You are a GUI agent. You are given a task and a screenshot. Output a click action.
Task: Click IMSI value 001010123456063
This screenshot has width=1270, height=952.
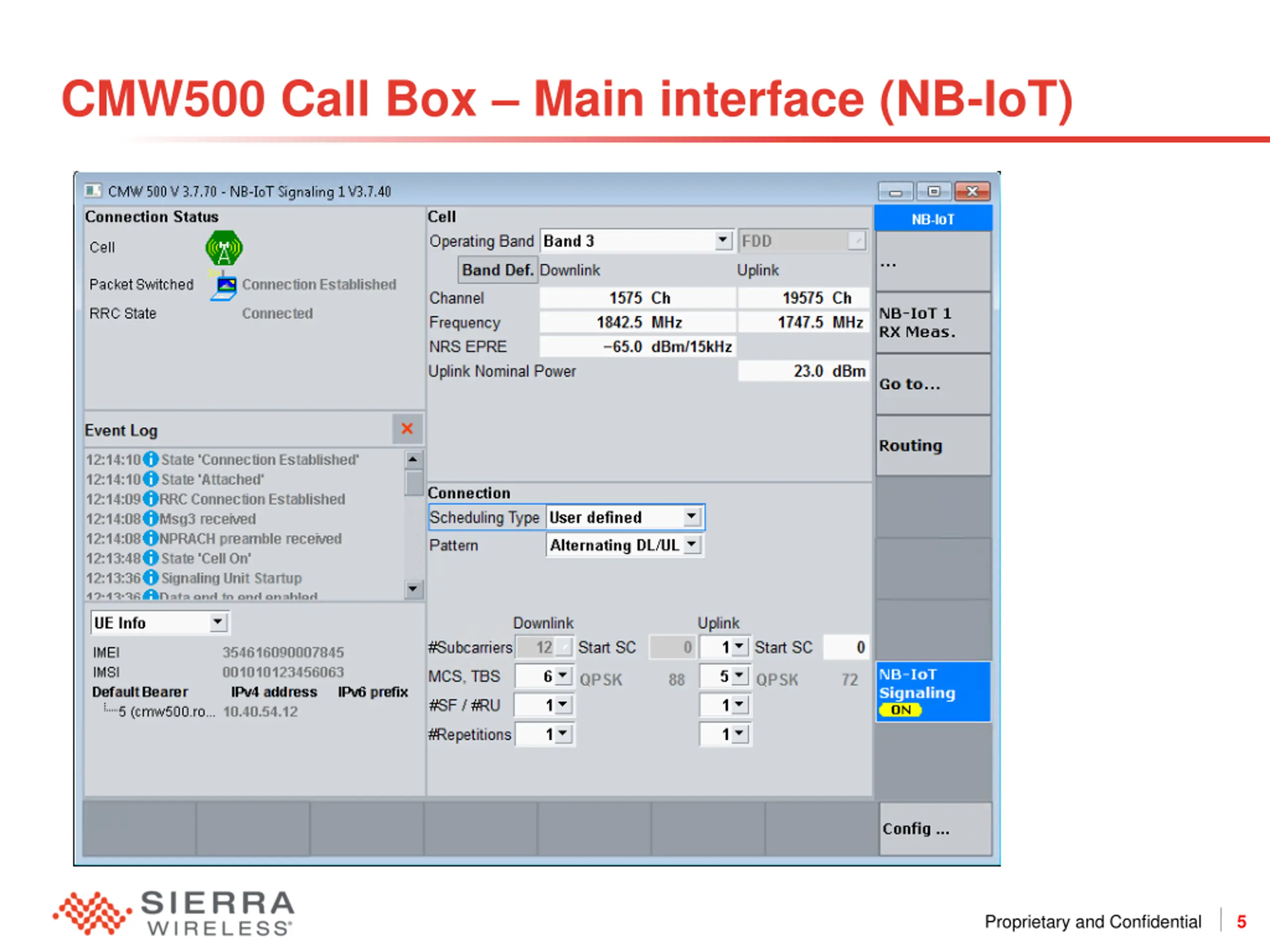tap(283, 671)
